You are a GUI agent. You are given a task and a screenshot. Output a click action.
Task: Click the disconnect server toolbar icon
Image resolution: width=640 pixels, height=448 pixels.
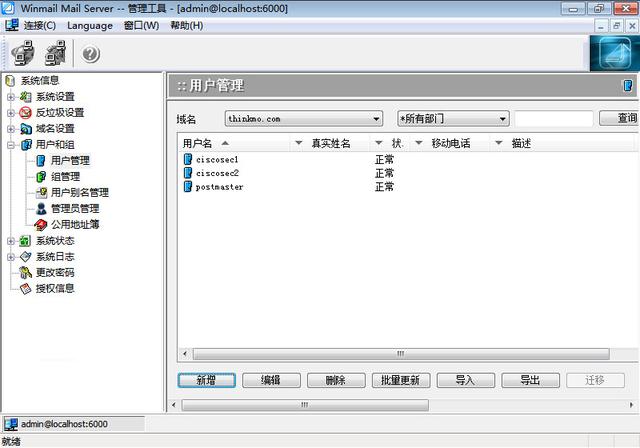tap(55, 53)
